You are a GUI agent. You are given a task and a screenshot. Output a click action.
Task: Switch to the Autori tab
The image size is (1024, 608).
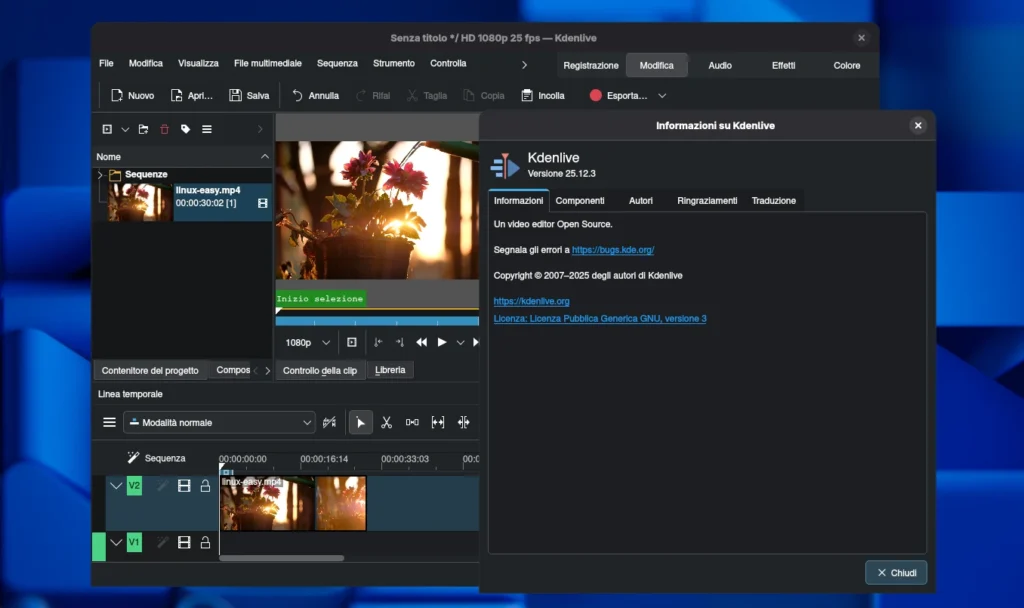point(641,201)
